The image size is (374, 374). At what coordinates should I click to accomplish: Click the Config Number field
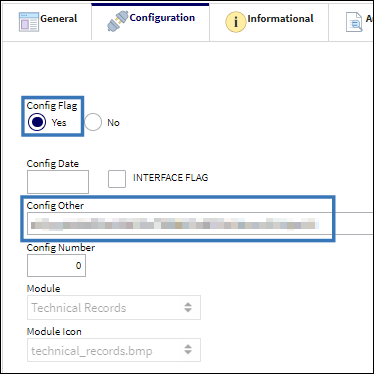[x=56, y=265]
